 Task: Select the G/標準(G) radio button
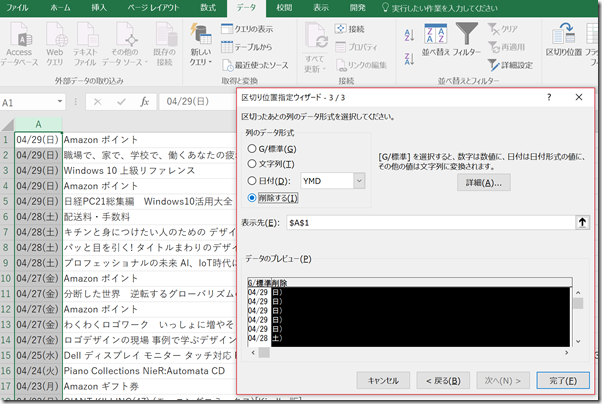pyautogui.click(x=252, y=149)
